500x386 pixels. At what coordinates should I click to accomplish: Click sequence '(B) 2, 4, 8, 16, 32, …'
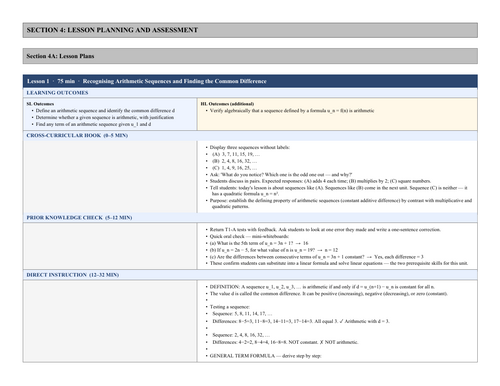click(234, 161)
